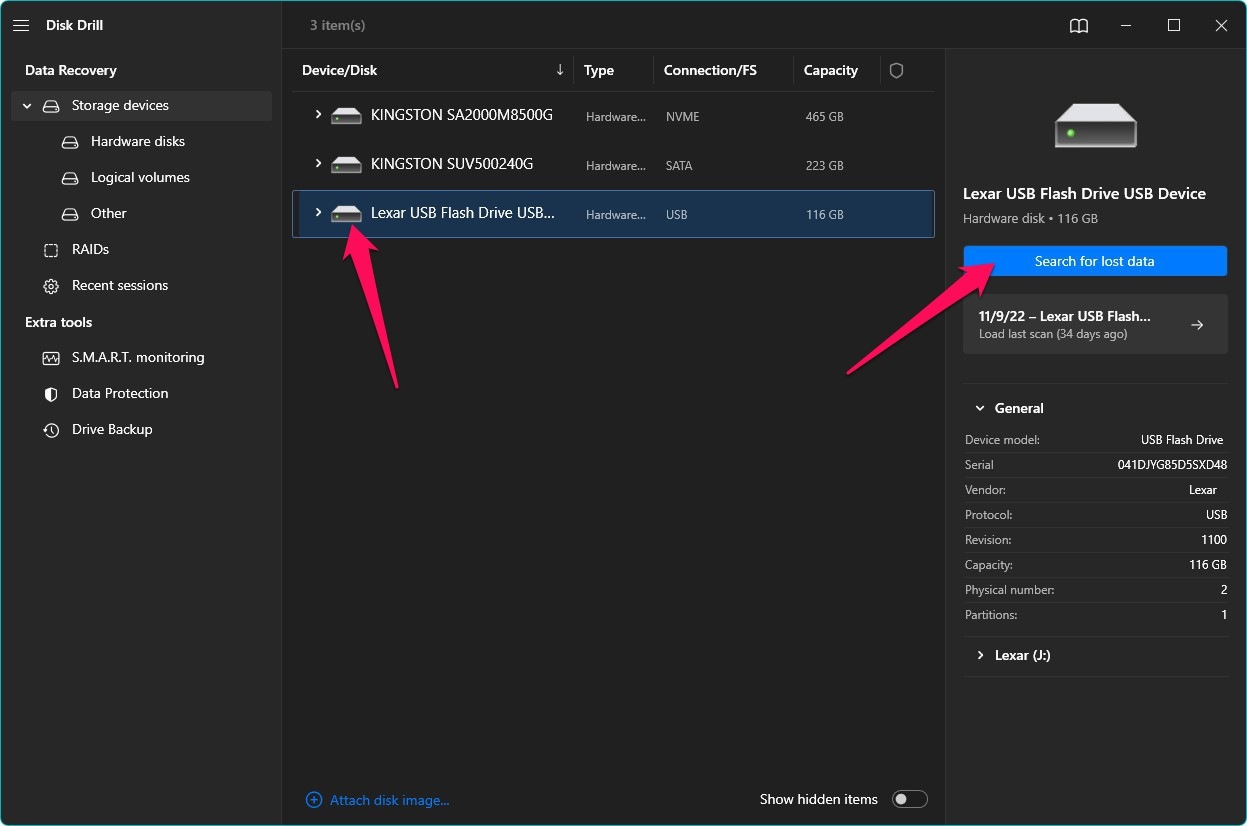The image size is (1247, 826).
Task: Click the Hardware disks drive icon
Action: (70, 142)
